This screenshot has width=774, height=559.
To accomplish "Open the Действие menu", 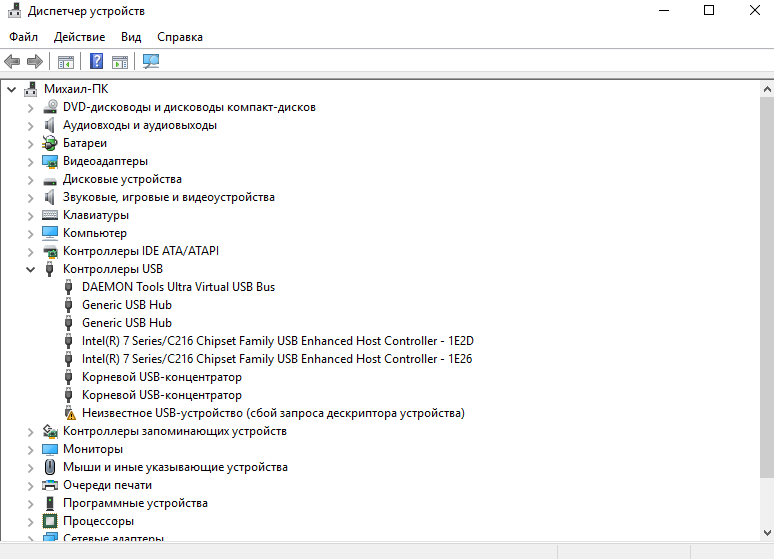I will [x=79, y=37].
